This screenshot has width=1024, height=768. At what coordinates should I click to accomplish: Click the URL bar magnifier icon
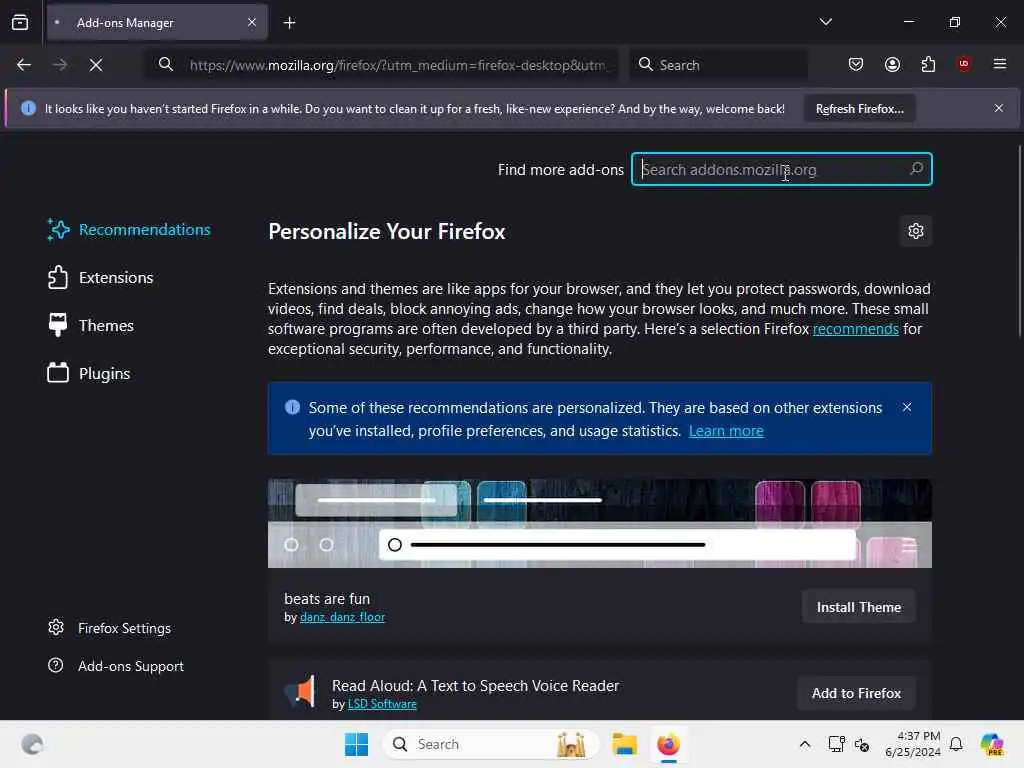(166, 64)
